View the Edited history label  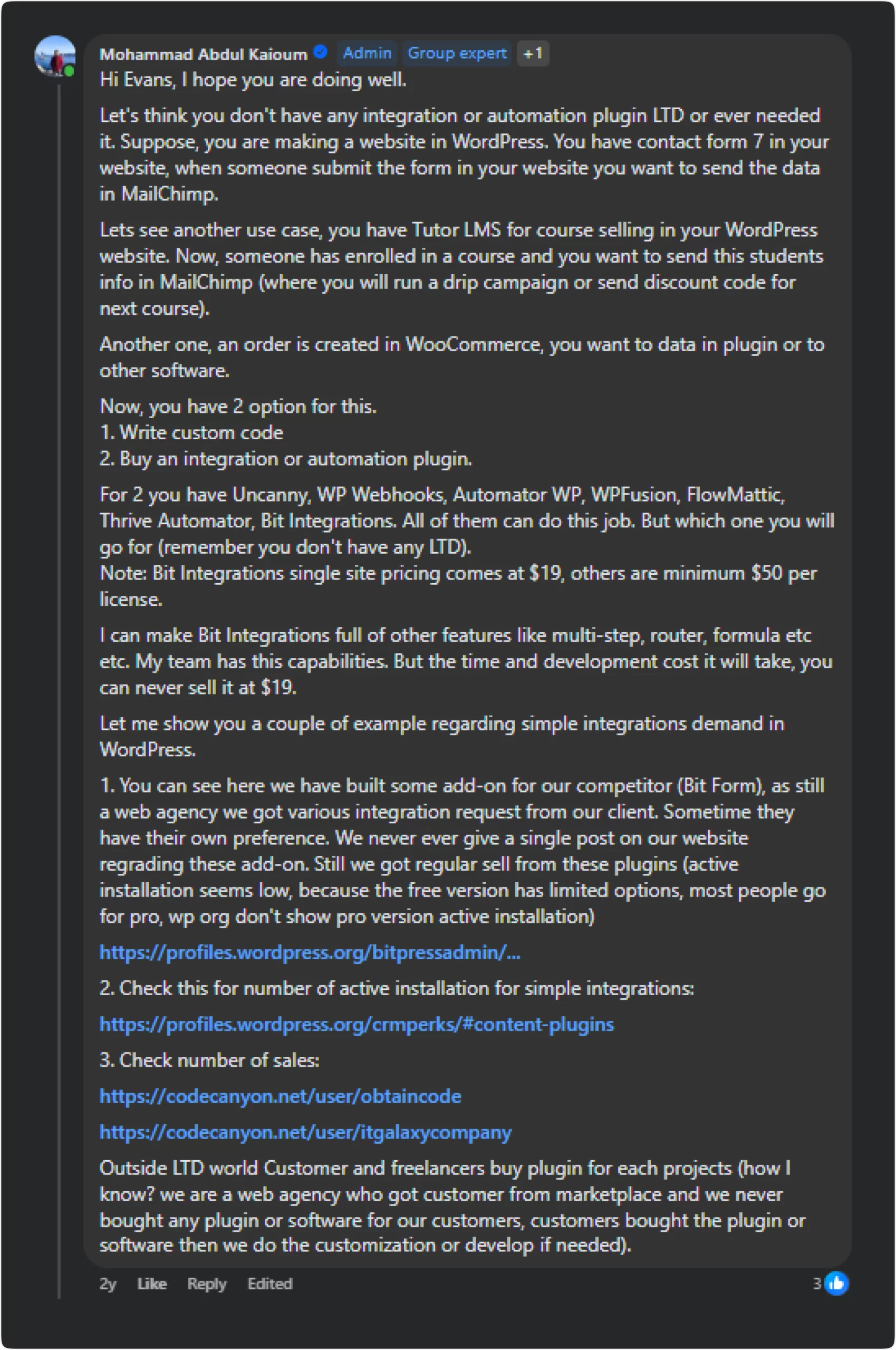[x=269, y=1284]
